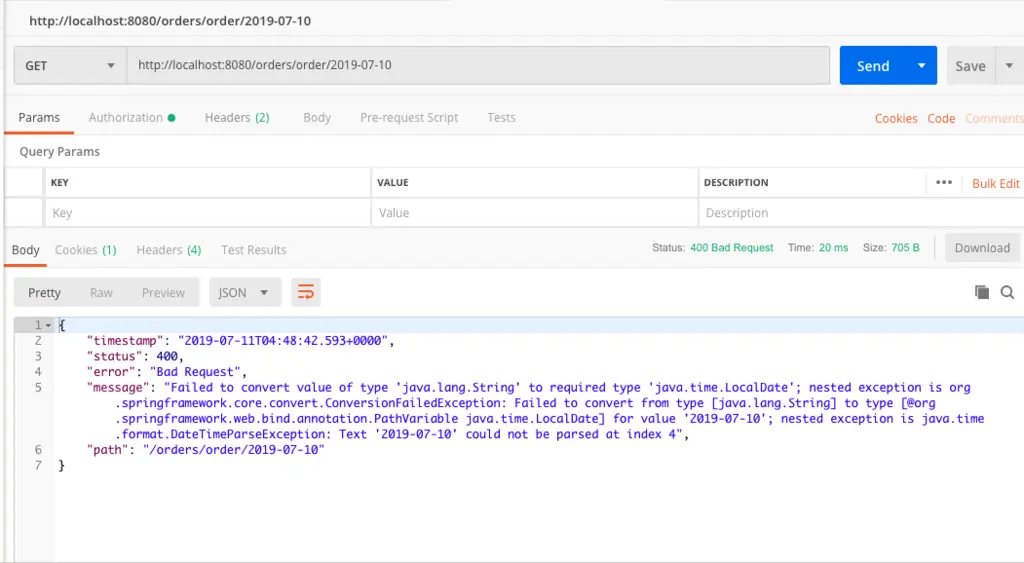Open response Headers (4) tab

[x=168, y=249]
